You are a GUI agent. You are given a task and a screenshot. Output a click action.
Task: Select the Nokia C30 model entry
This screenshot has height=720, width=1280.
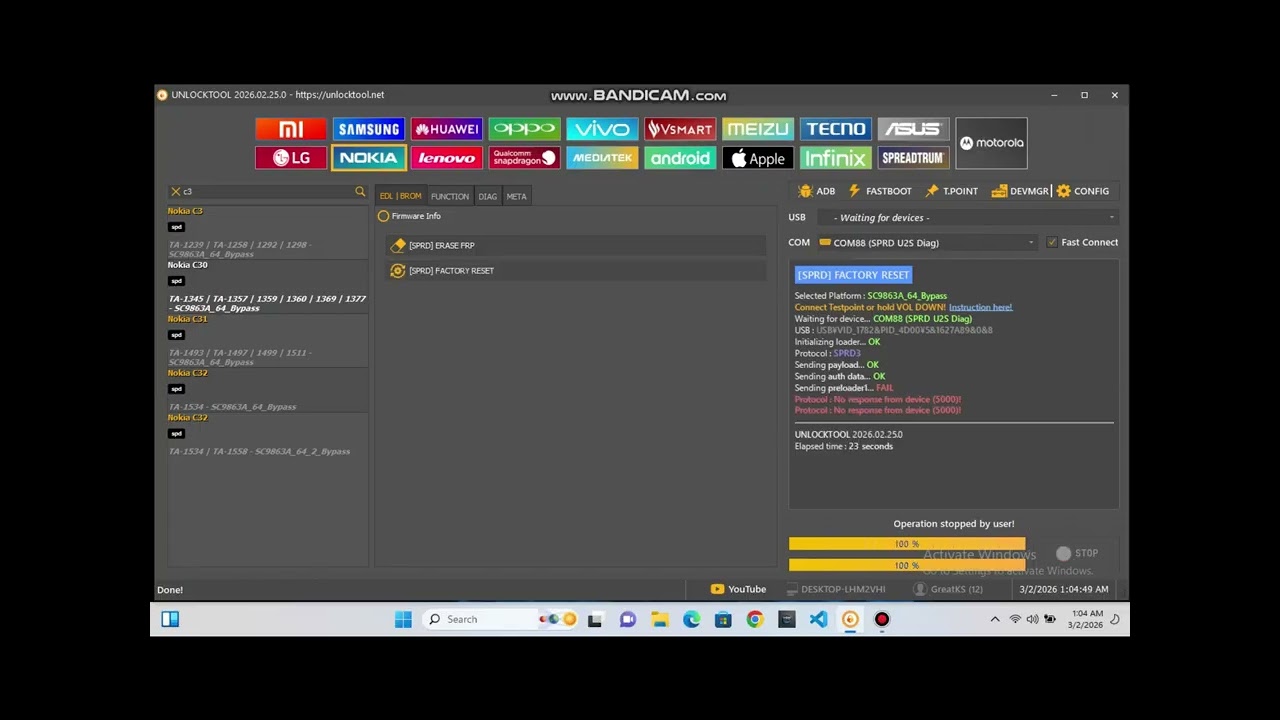[x=267, y=286]
